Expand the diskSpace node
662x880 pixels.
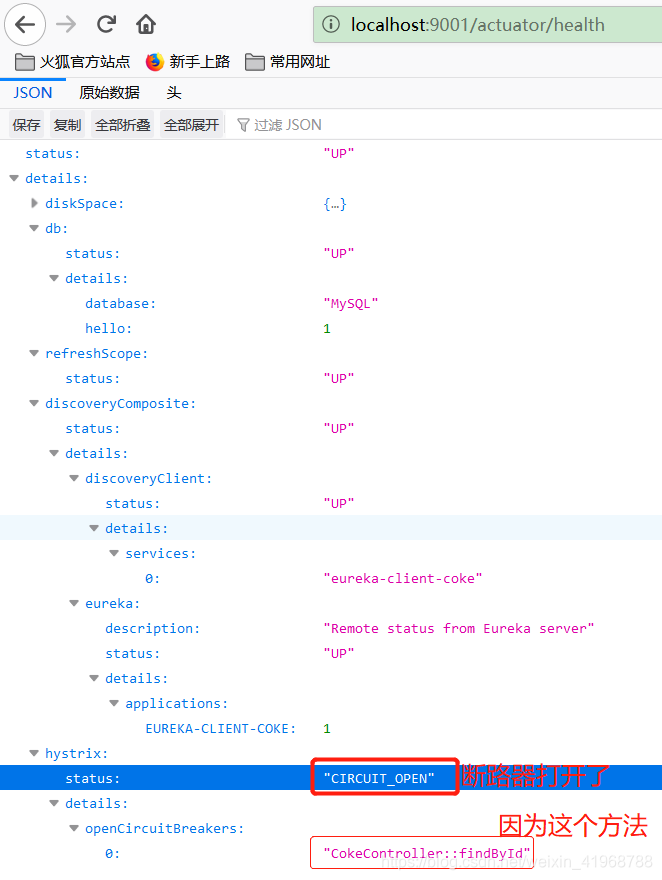point(34,203)
